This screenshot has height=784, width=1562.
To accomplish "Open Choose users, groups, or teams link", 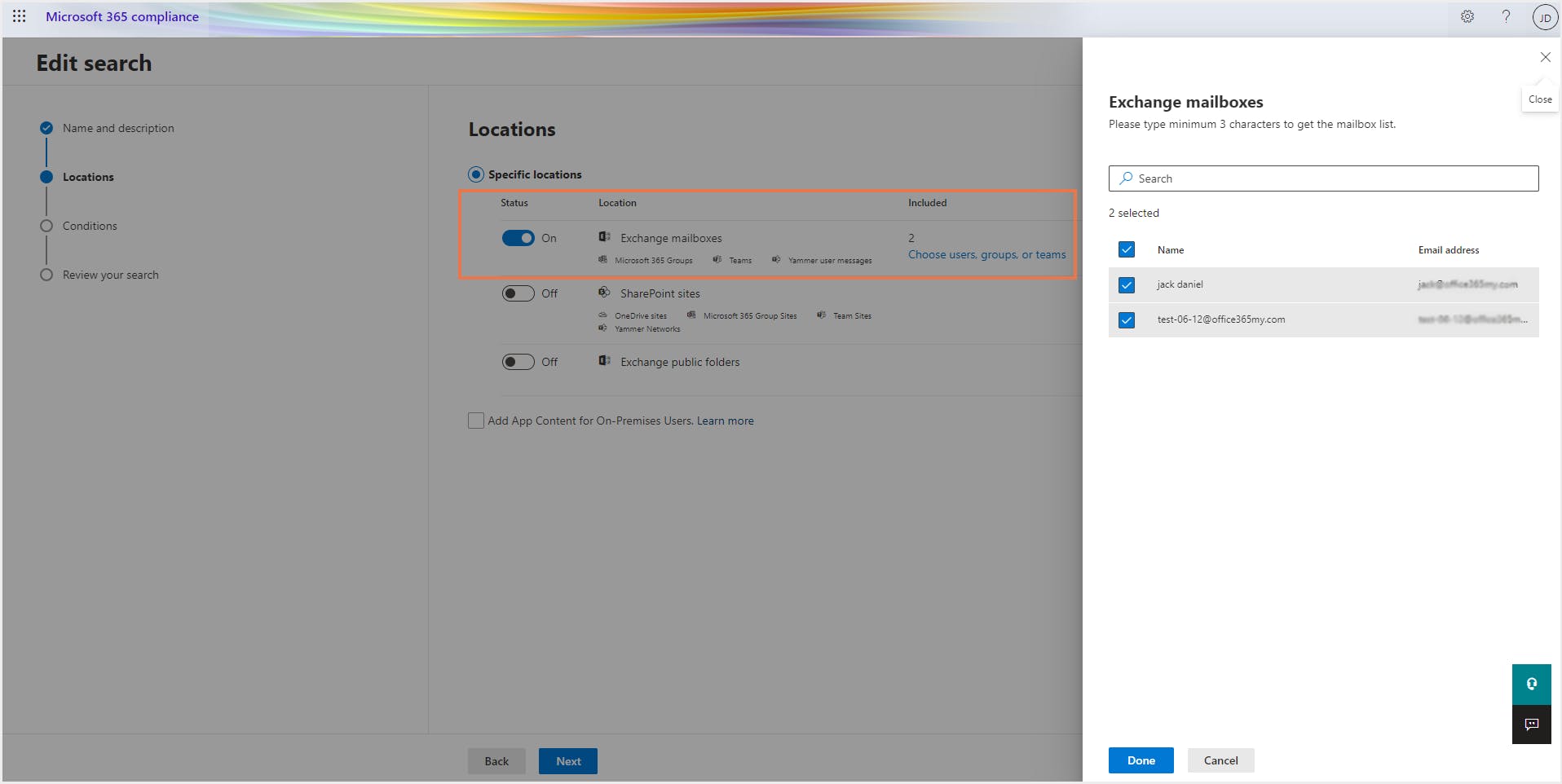I will point(987,254).
